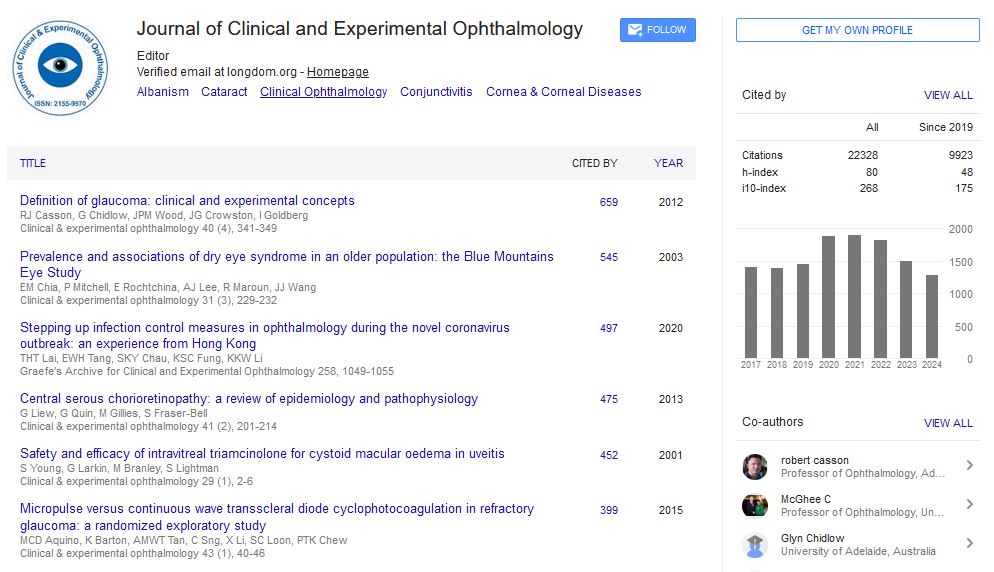Open the Homepage link
Screen dimensions: 994x572
tap(337, 72)
